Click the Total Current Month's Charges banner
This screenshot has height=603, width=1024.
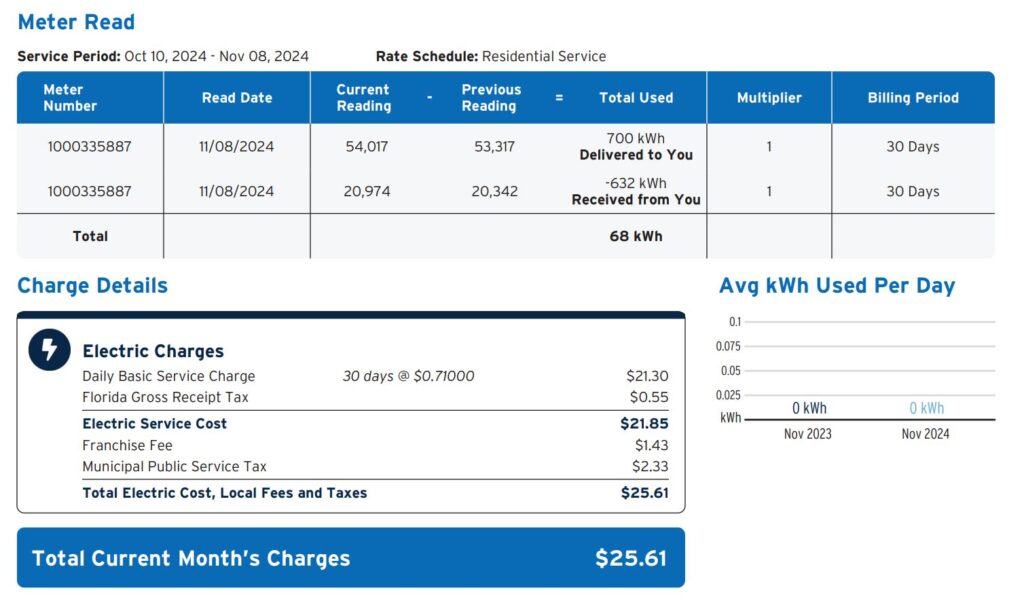(350, 558)
